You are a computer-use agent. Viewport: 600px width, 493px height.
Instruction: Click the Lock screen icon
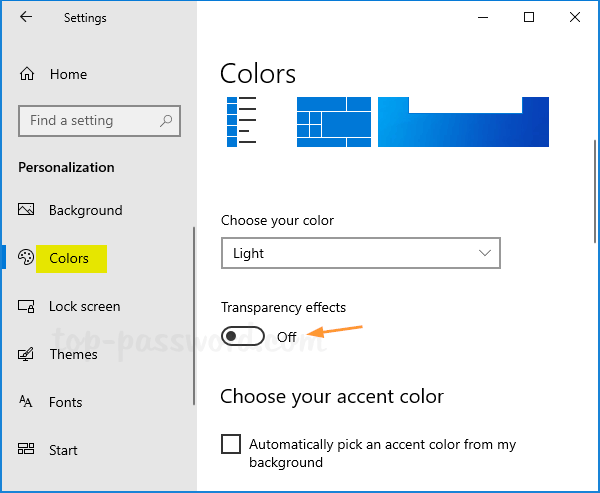26,306
